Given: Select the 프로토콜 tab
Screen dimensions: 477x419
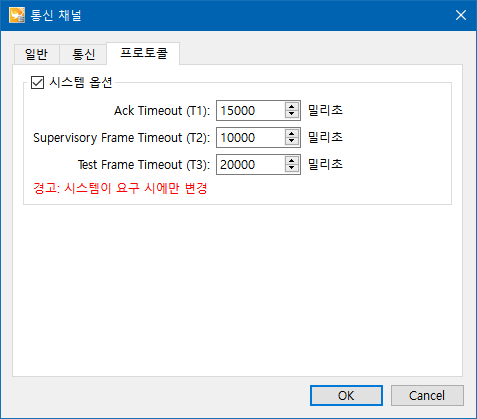Looking at the screenshot, I should pos(143,53).
